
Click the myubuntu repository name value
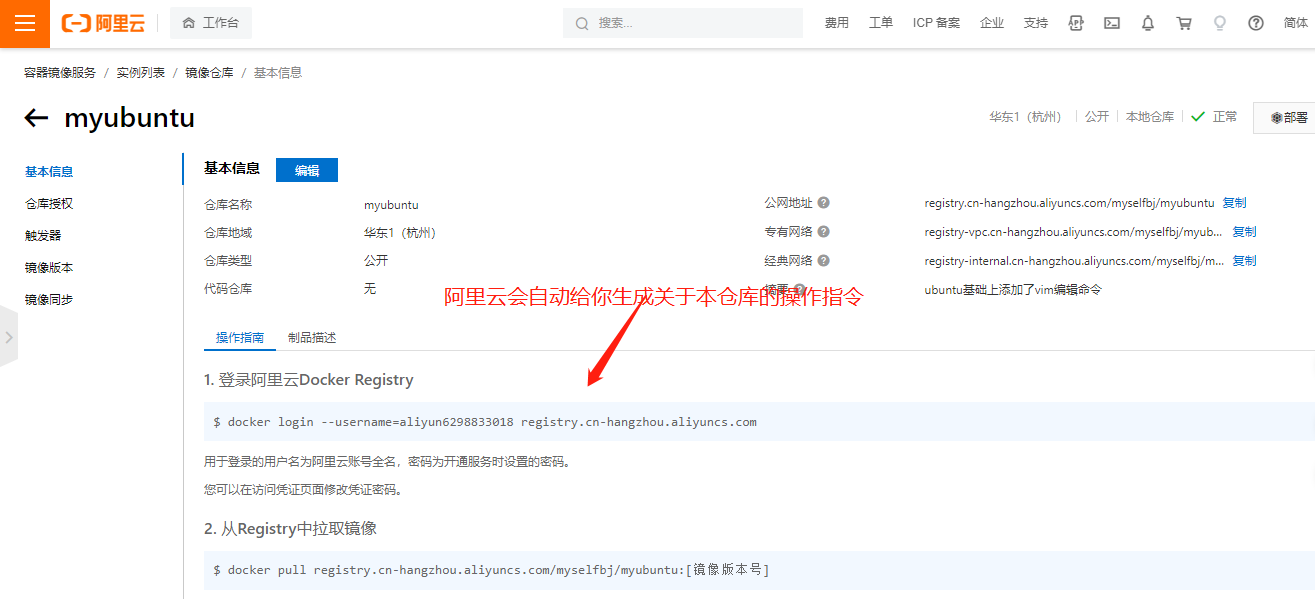click(x=391, y=205)
